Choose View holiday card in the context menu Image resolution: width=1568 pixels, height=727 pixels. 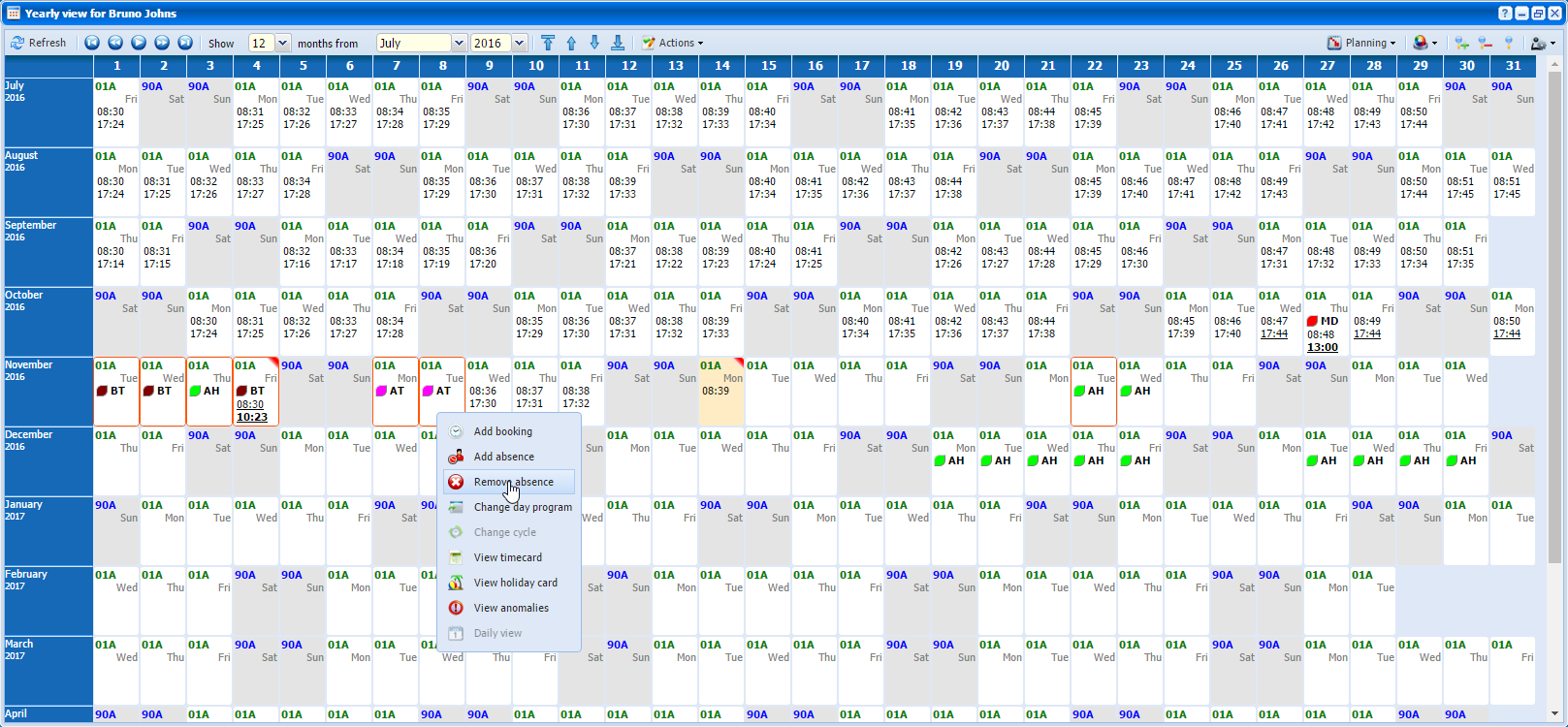pos(515,583)
